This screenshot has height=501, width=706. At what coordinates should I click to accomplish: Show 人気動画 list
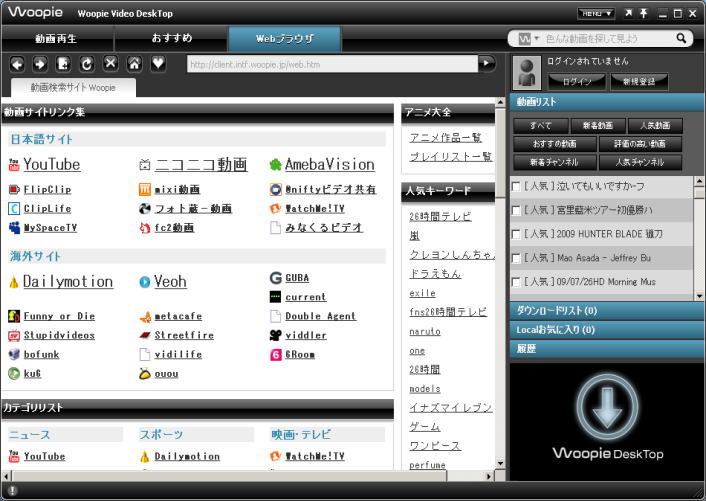point(655,126)
